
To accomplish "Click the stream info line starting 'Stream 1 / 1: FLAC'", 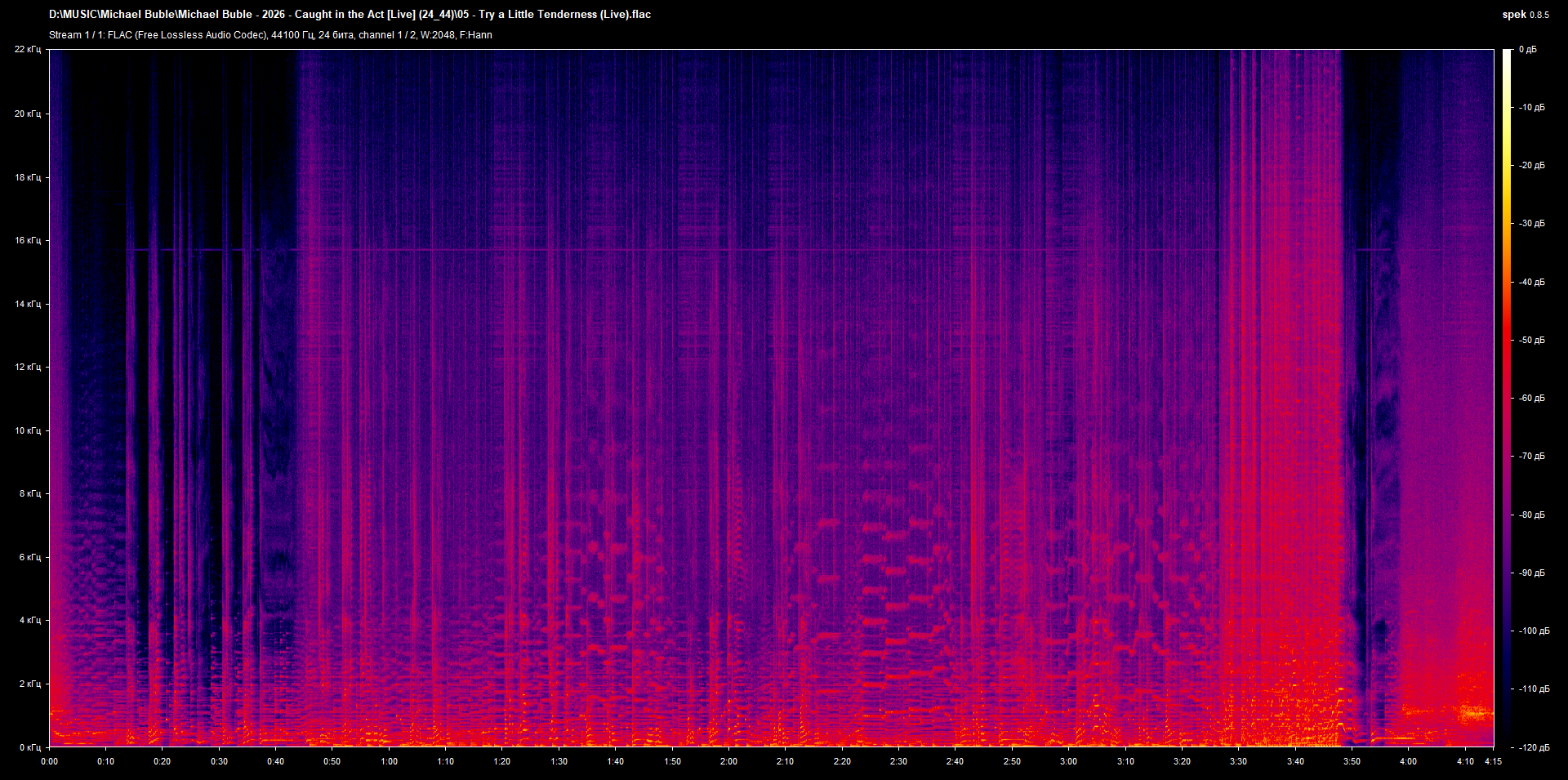I will (x=270, y=35).
